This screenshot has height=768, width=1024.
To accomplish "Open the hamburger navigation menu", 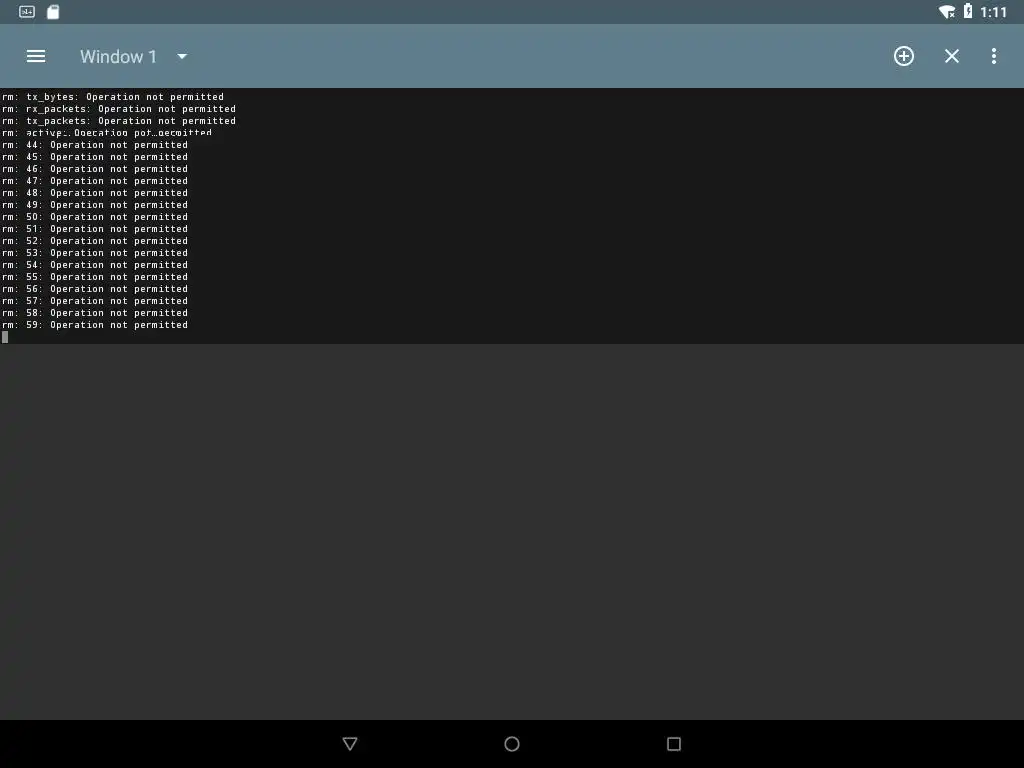I will pyautogui.click(x=36, y=56).
